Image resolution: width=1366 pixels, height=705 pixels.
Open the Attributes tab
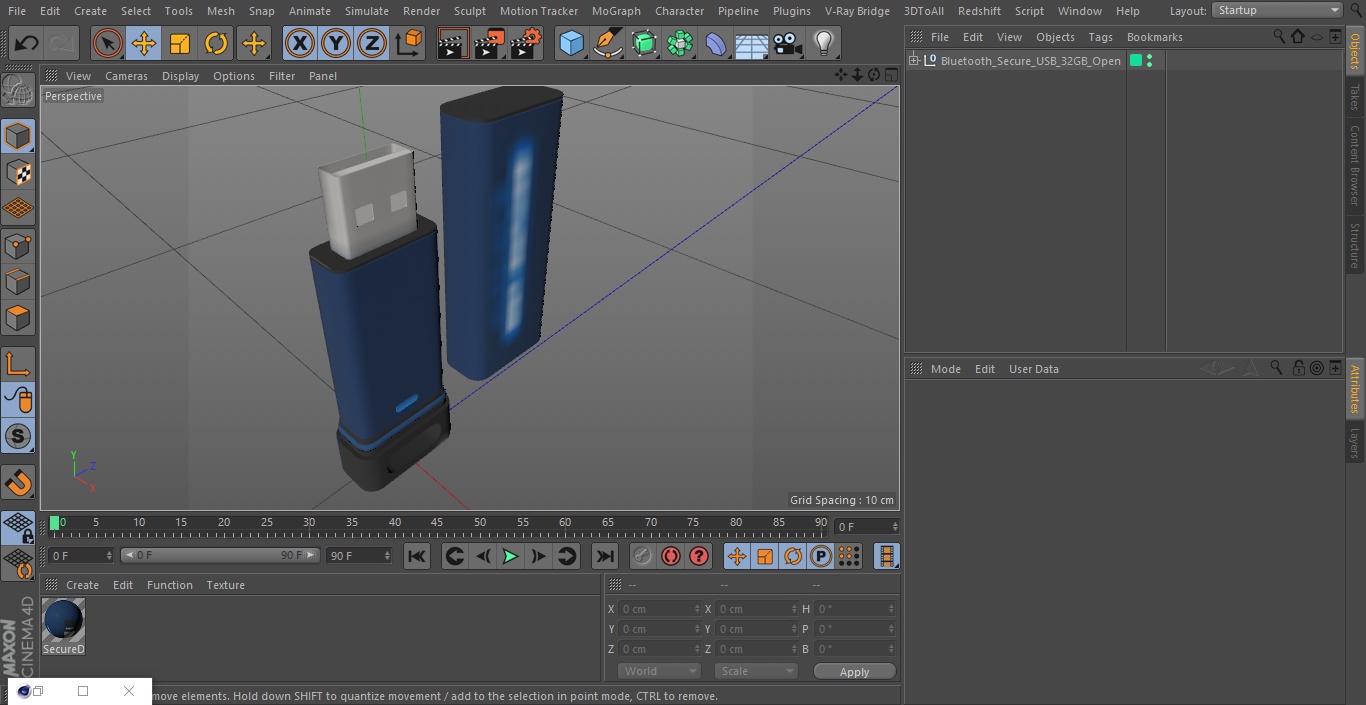tap(1355, 389)
